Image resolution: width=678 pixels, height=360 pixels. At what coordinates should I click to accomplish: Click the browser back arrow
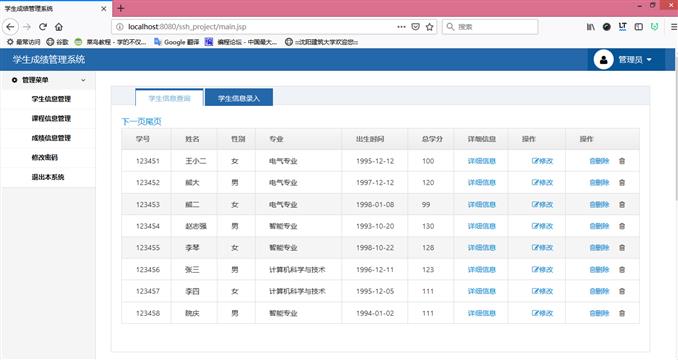tap(10, 27)
